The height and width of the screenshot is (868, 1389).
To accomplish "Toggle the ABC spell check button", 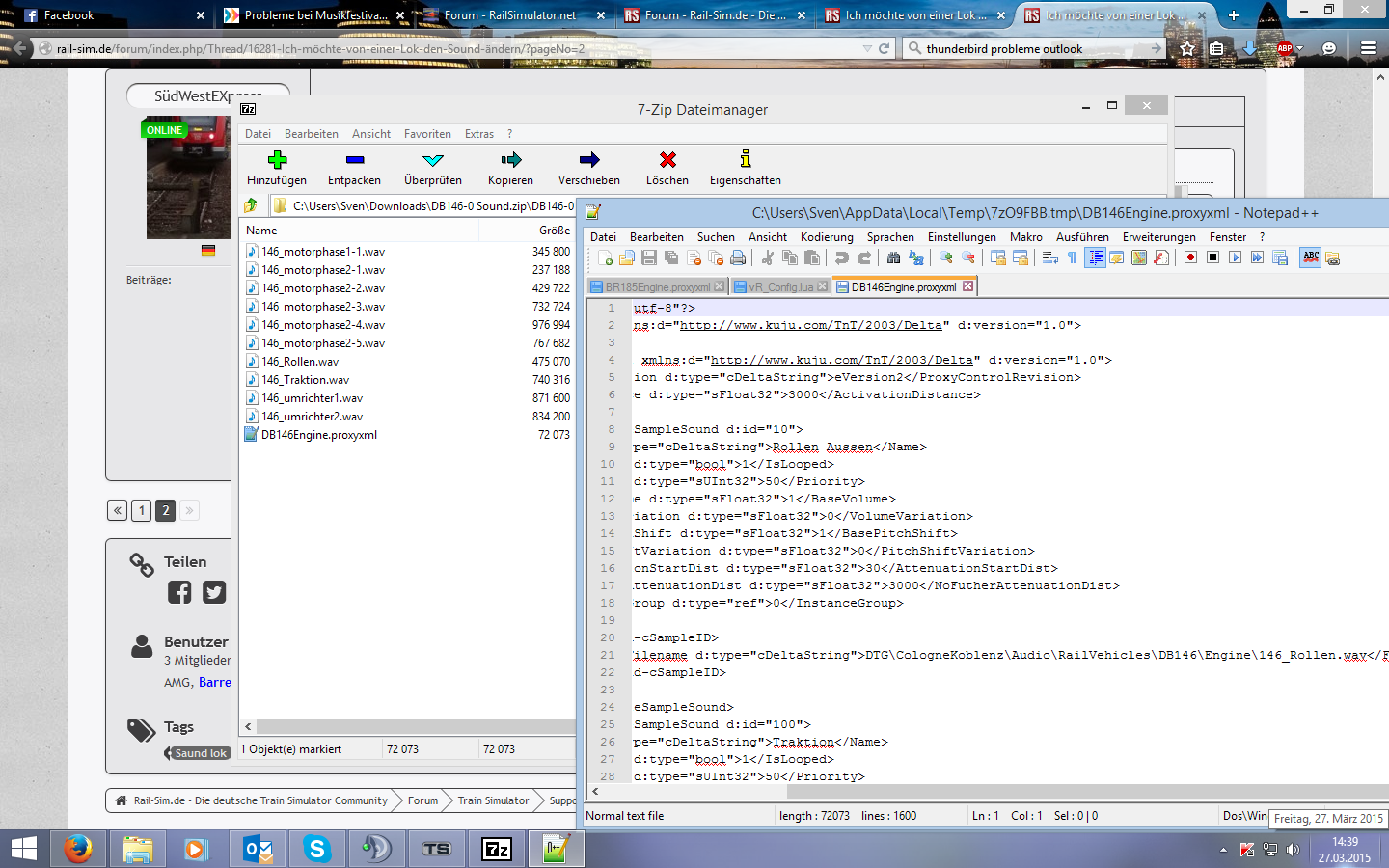I will 1310,258.
